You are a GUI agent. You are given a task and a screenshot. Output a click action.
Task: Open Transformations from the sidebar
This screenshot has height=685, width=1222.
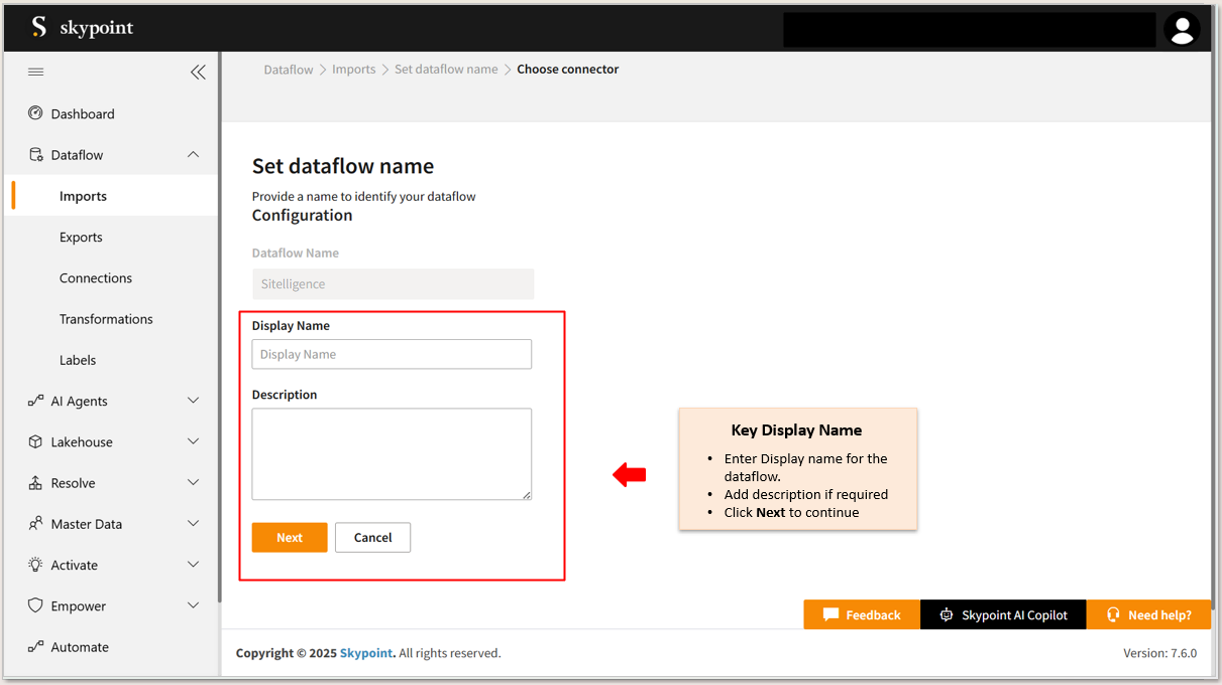click(x=106, y=319)
